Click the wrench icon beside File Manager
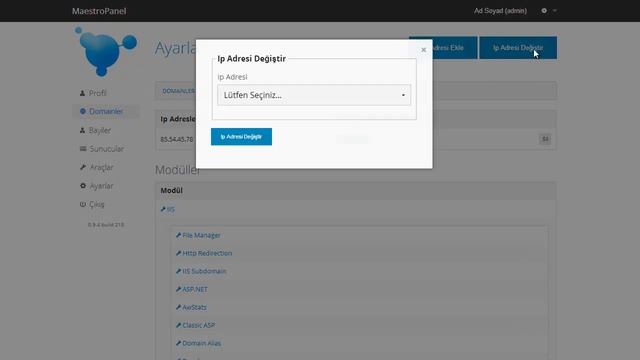 pos(178,236)
